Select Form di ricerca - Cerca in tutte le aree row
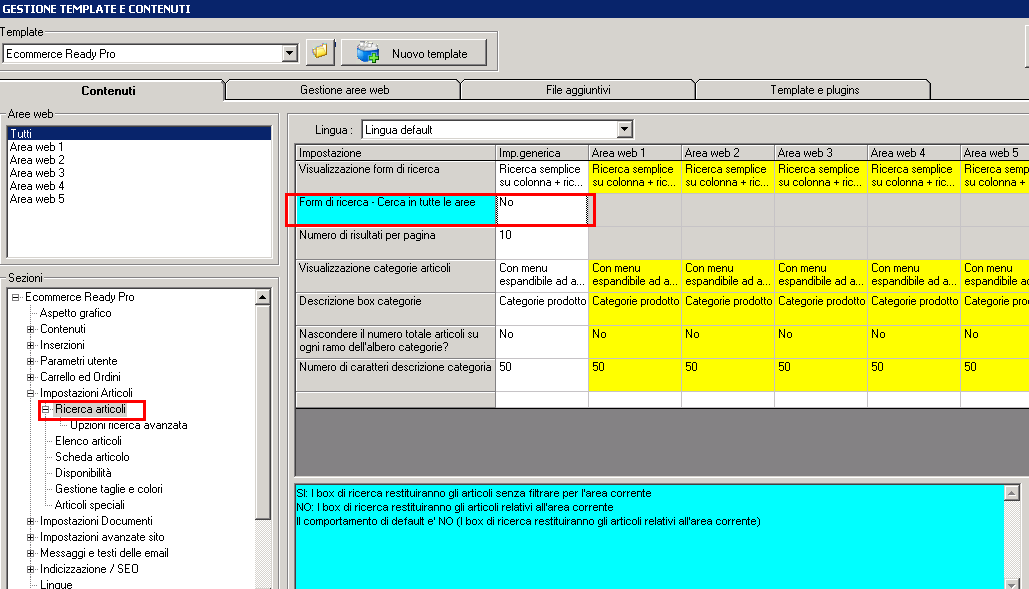The image size is (1029, 589). point(396,210)
